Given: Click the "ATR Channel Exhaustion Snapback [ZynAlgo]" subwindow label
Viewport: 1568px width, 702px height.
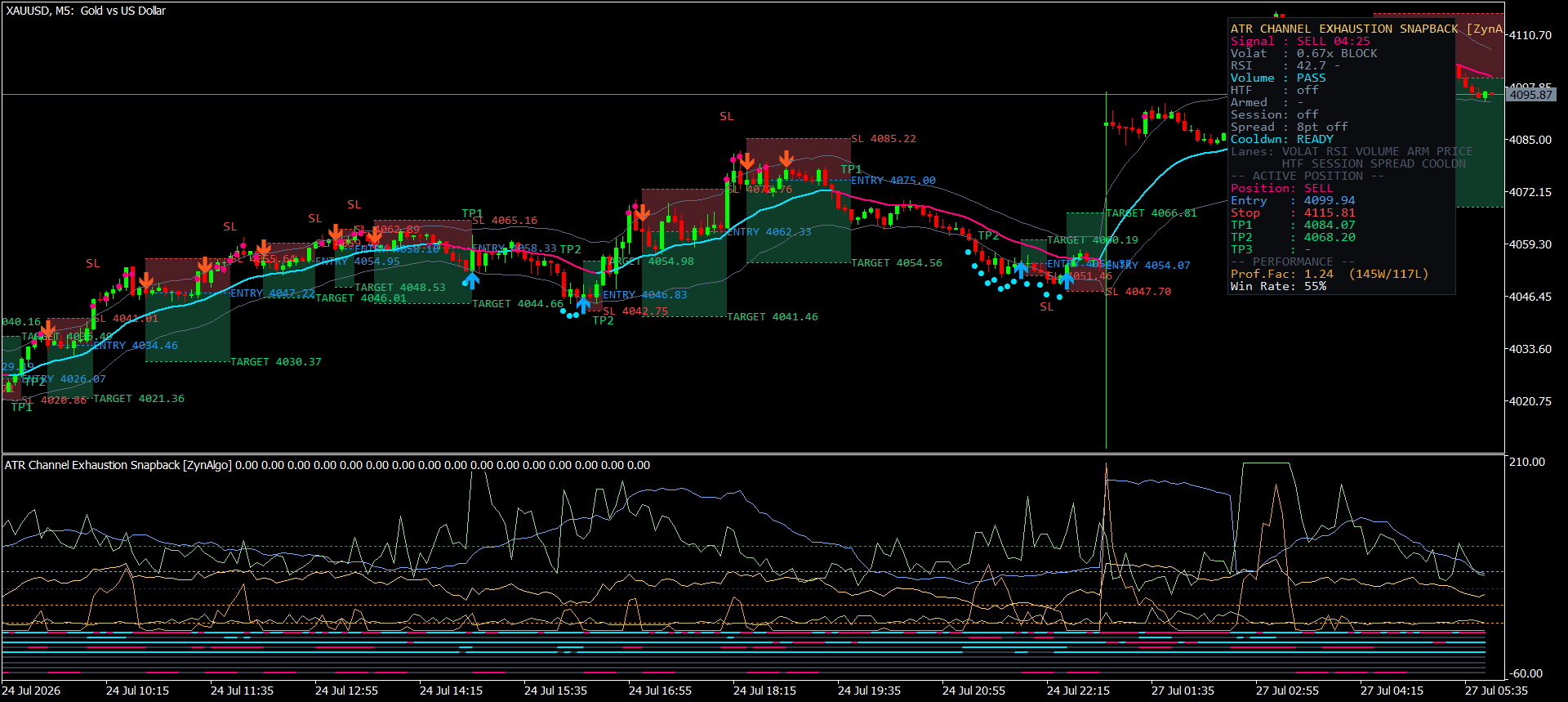Looking at the screenshot, I should click(118, 465).
